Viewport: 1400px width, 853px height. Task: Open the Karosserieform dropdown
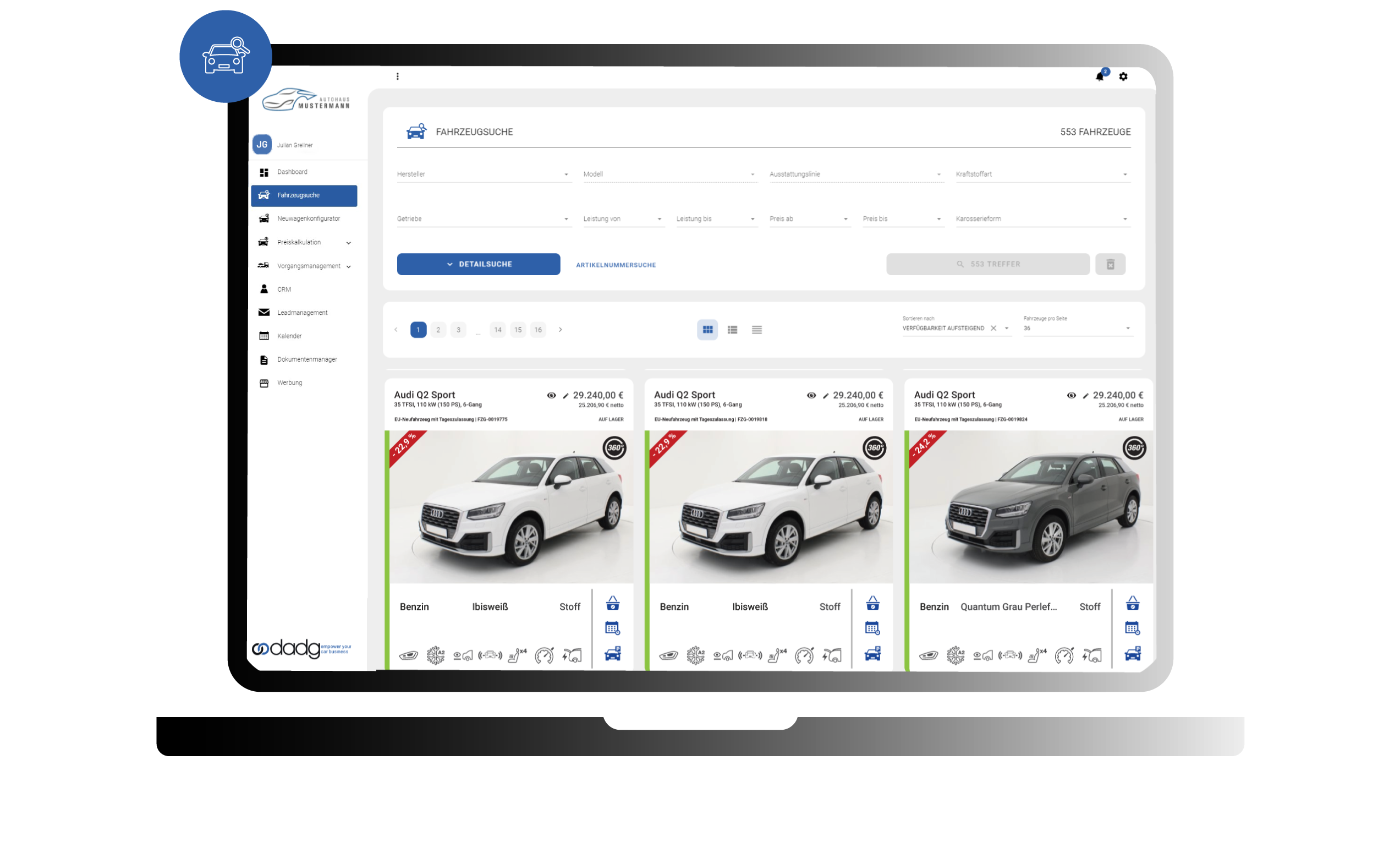1043,219
